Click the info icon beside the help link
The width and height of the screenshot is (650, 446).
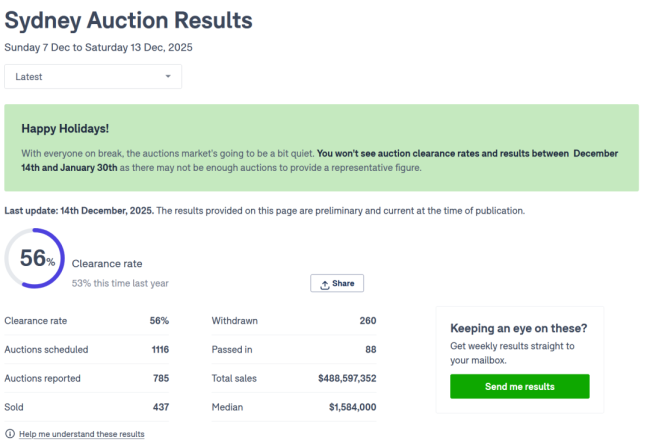coord(10,434)
